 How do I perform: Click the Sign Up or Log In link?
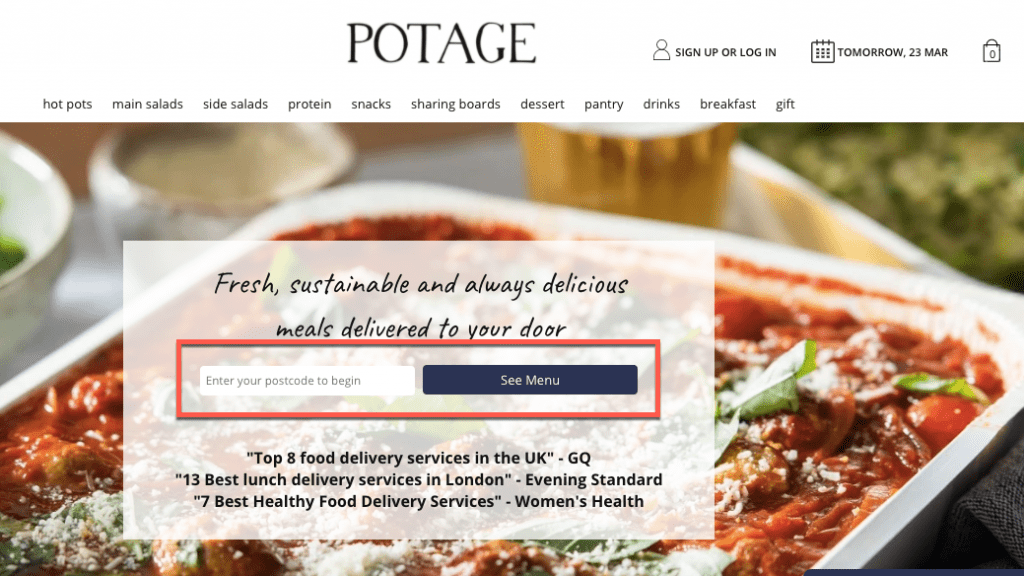point(726,52)
